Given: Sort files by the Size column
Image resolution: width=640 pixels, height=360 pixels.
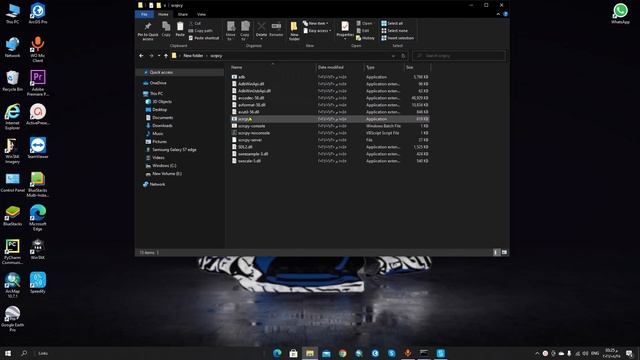Looking at the screenshot, I should point(417,67).
